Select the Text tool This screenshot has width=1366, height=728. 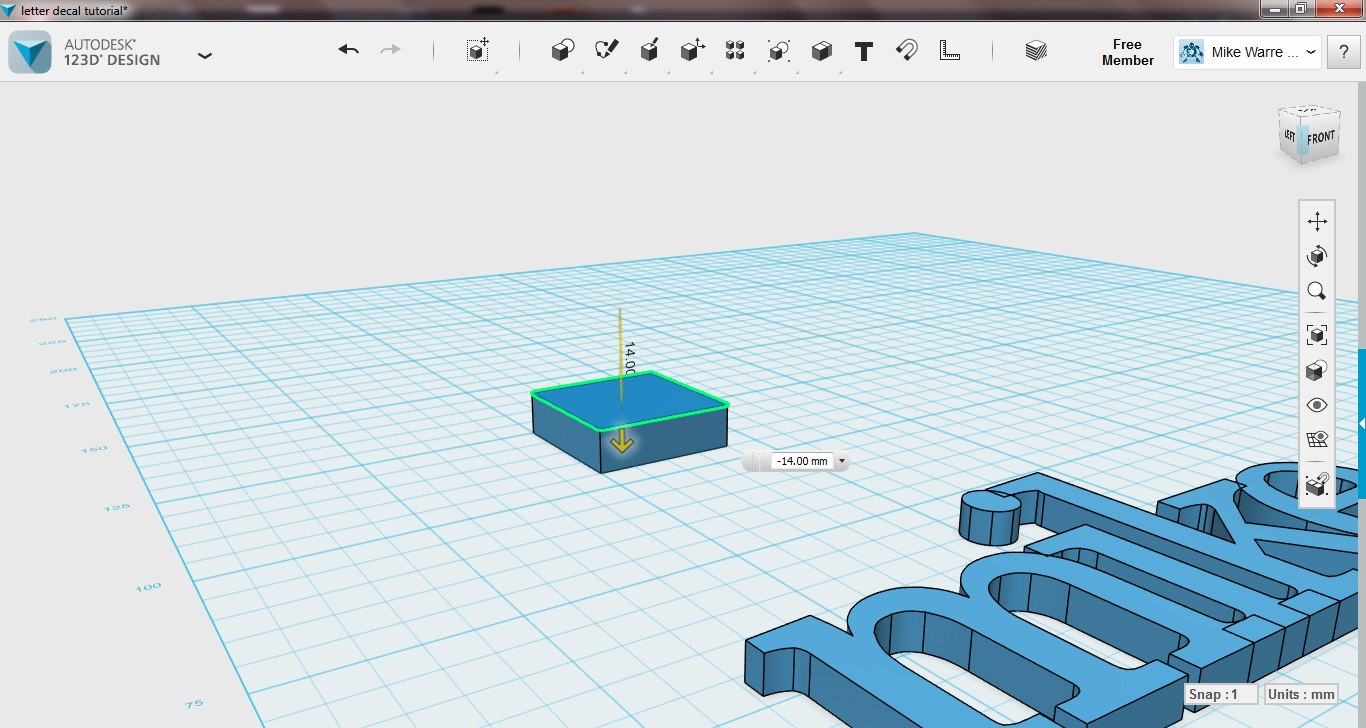tap(864, 51)
